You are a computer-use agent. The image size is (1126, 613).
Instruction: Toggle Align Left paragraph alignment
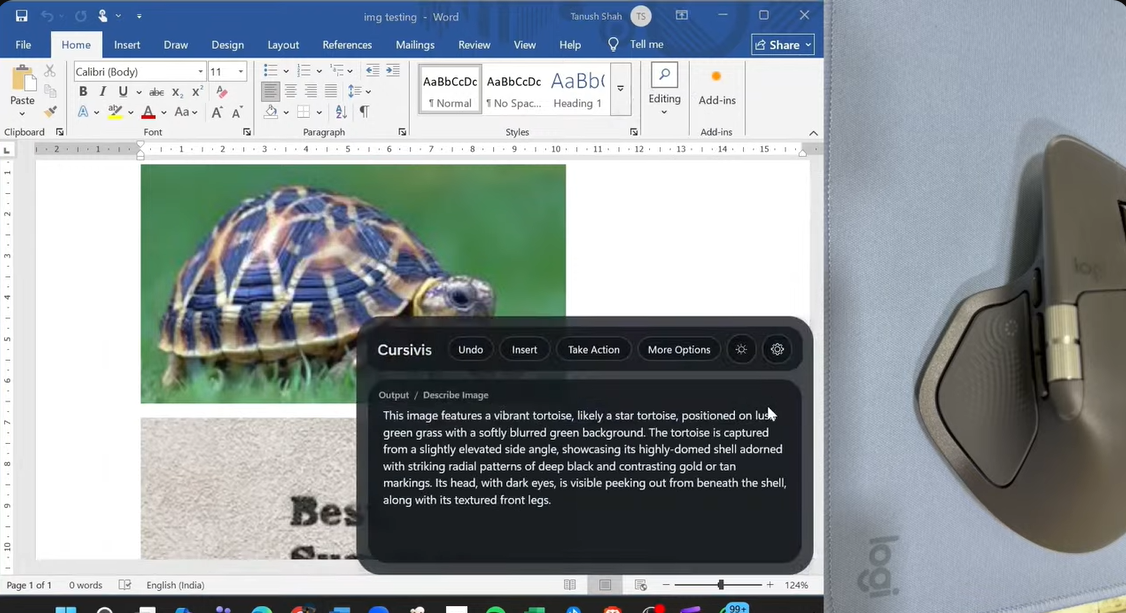point(270,91)
